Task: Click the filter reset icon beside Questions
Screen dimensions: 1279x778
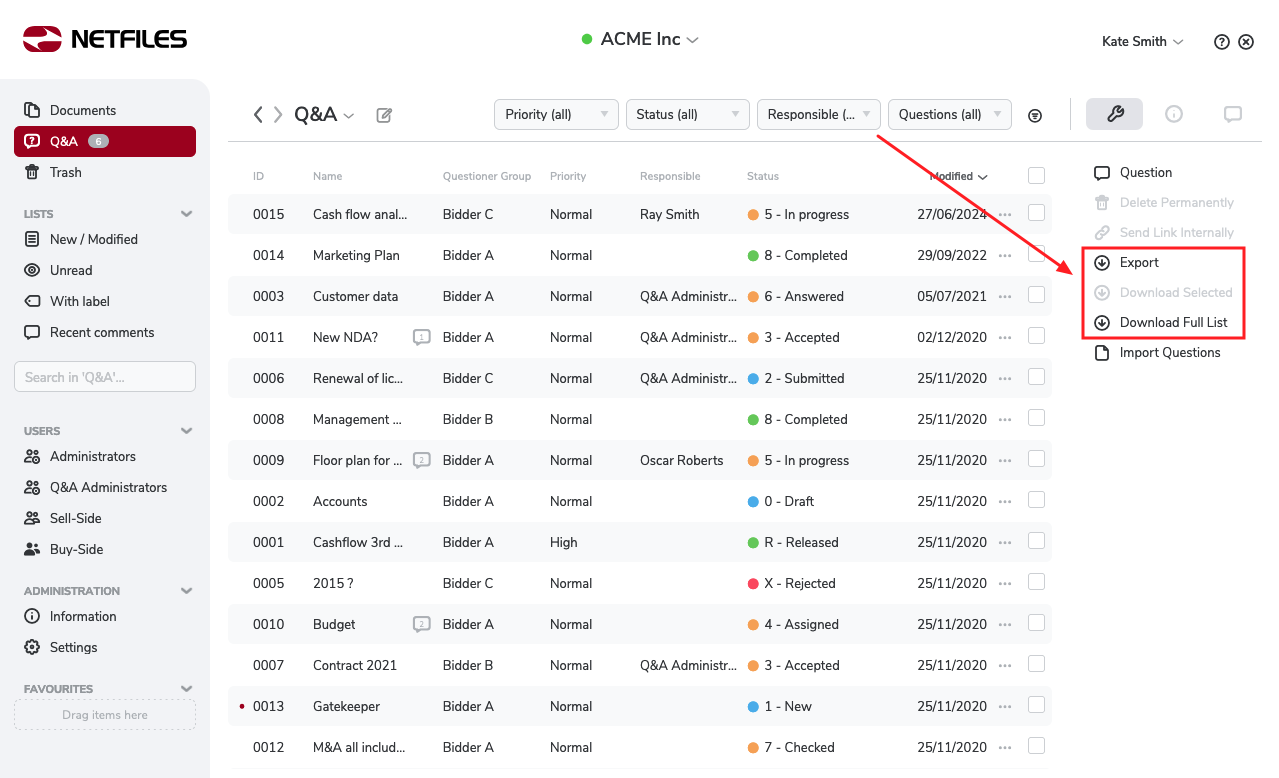Action: tap(1035, 115)
